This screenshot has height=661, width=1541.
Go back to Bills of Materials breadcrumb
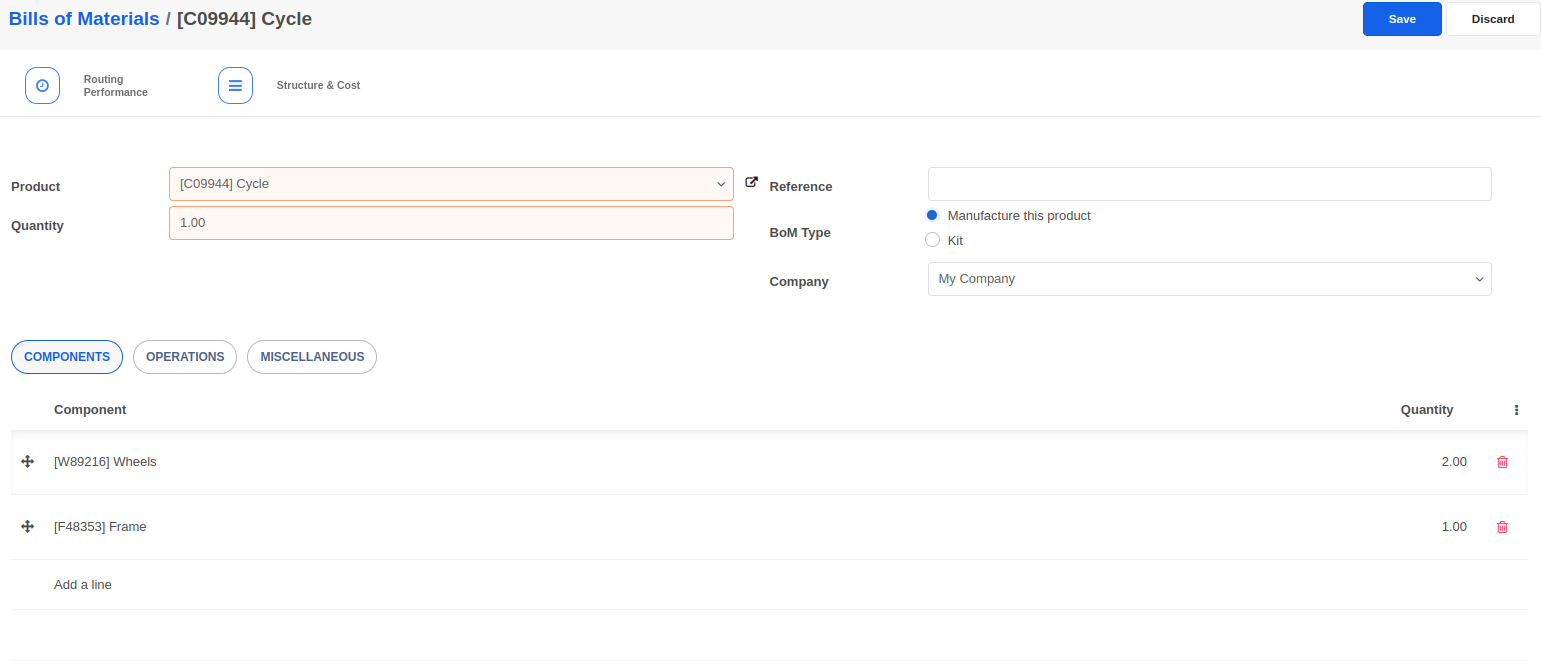click(x=84, y=19)
